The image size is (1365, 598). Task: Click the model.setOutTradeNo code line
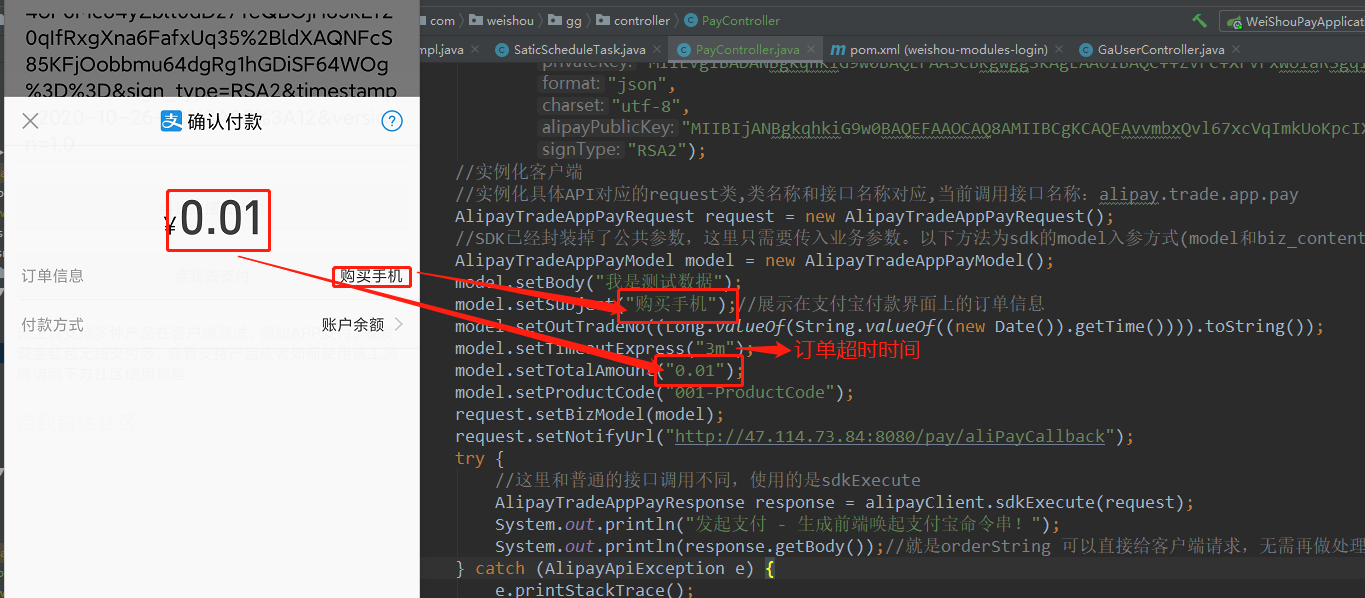pos(889,326)
